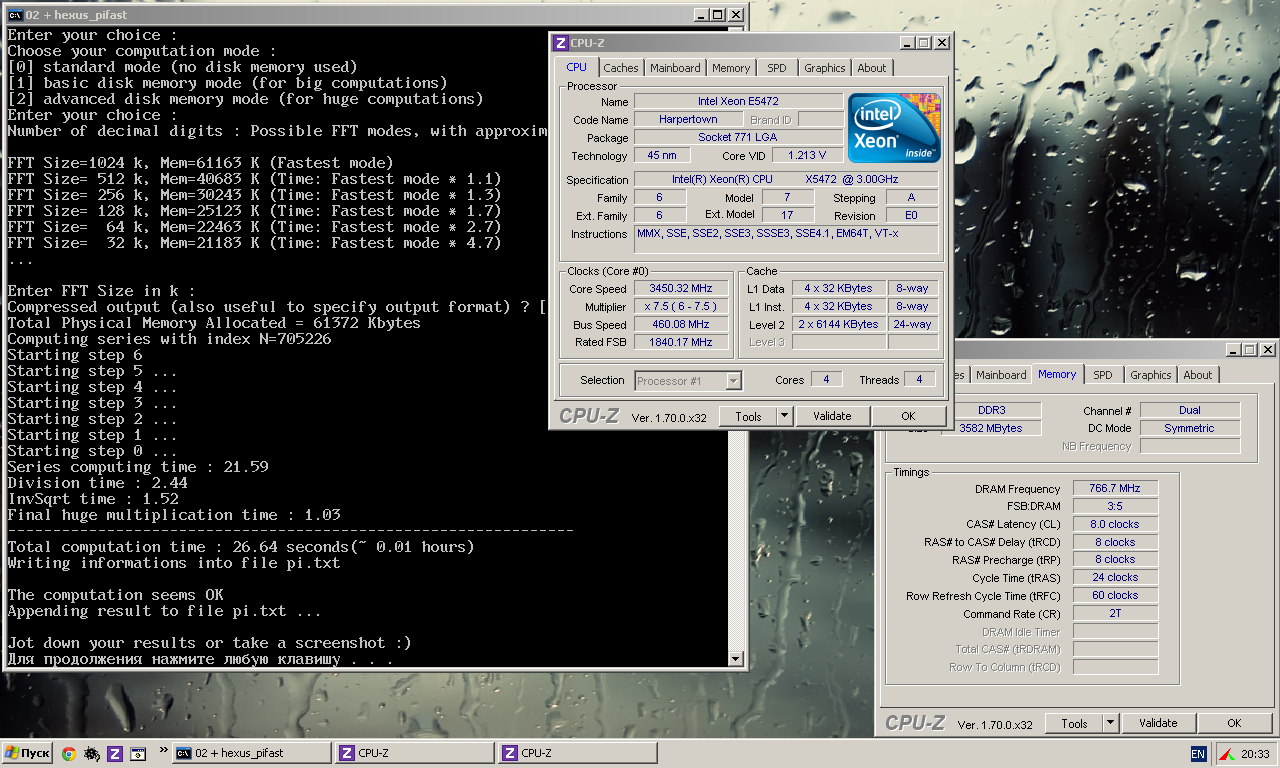This screenshot has height=768, width=1280.
Task: Click the Symmetric DC mode value
Action: tap(1190, 428)
